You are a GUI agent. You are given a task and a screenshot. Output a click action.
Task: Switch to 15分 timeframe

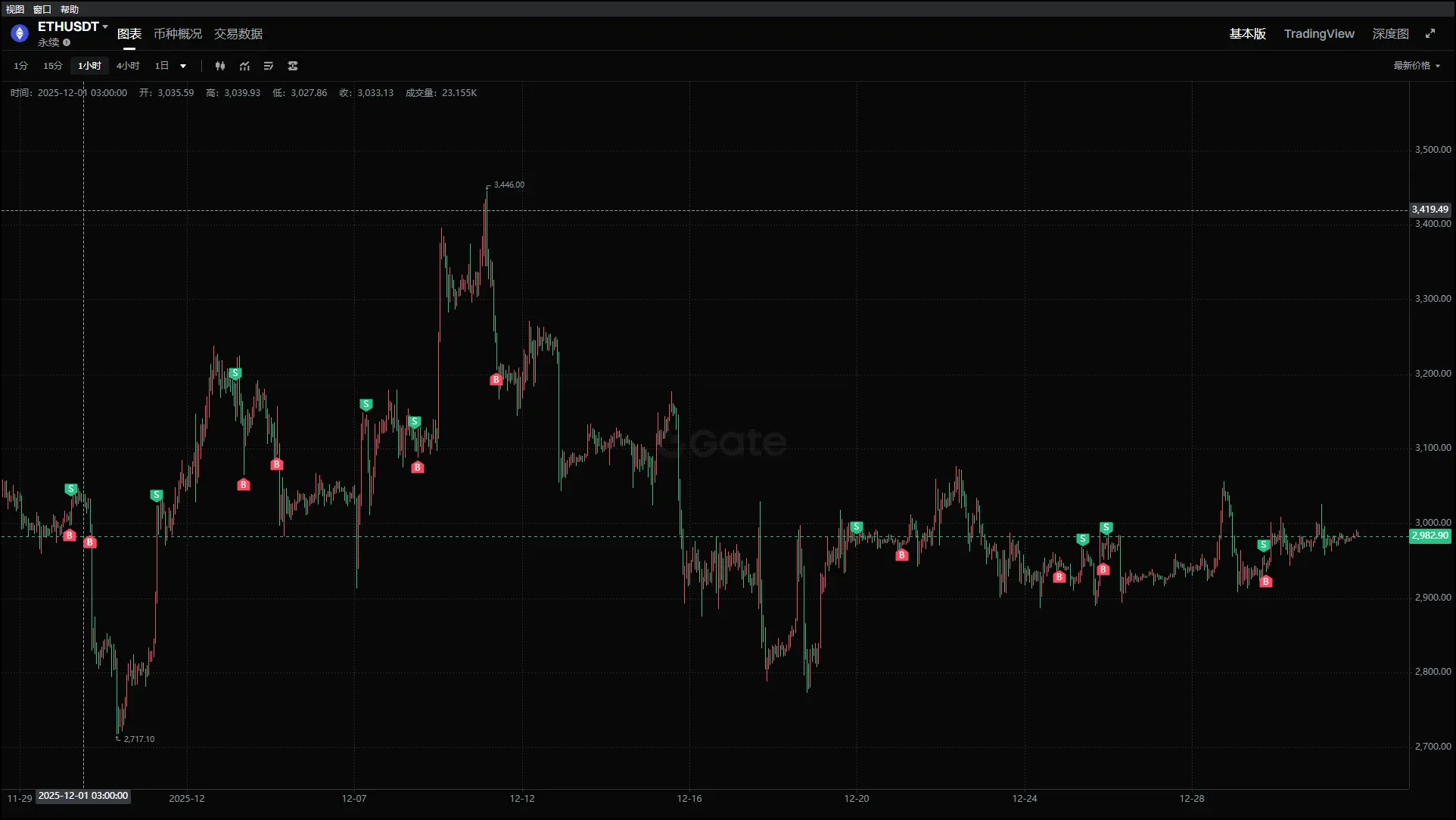(x=52, y=66)
